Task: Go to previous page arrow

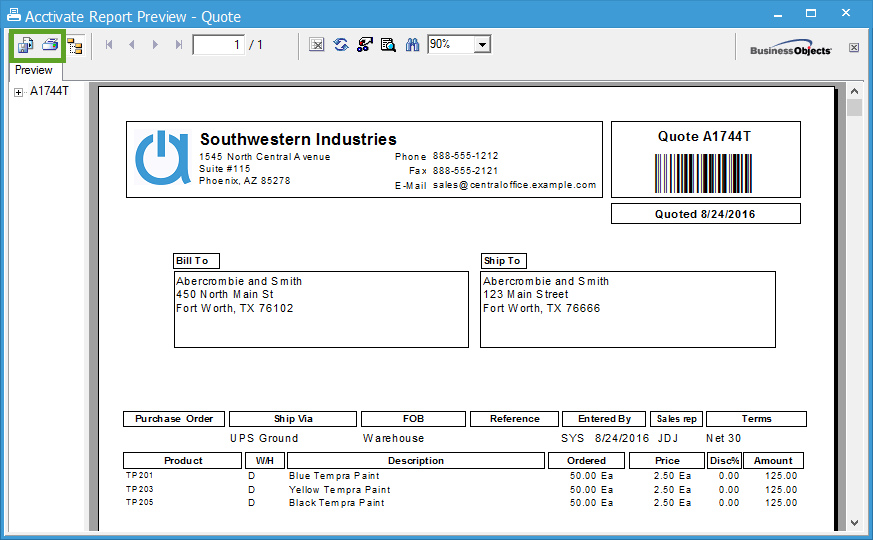Action: (132, 45)
